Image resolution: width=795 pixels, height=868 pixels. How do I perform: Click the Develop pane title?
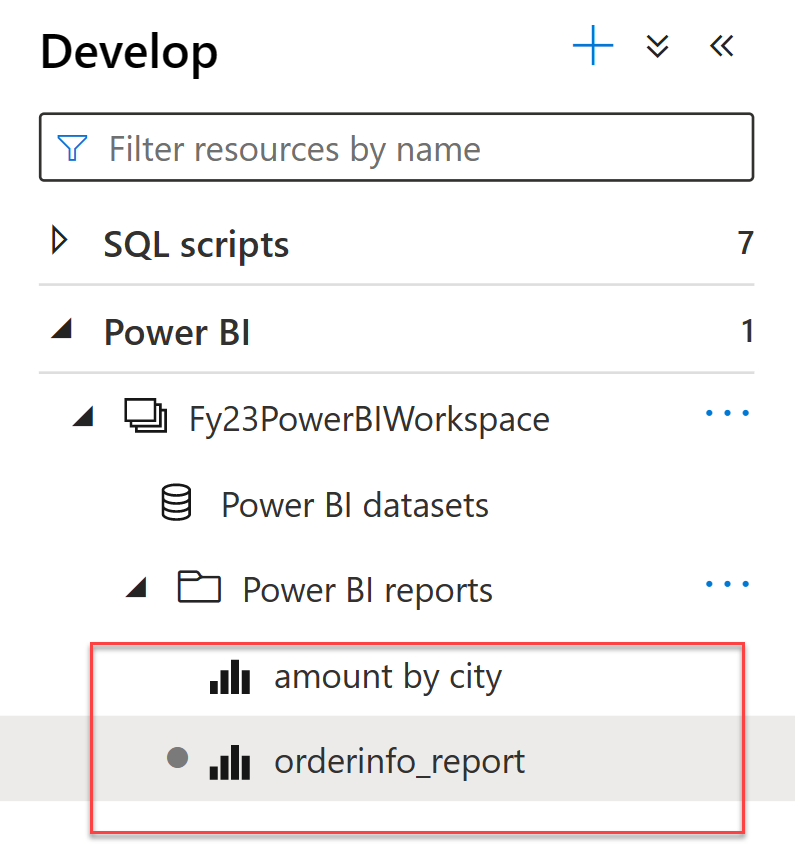click(129, 52)
